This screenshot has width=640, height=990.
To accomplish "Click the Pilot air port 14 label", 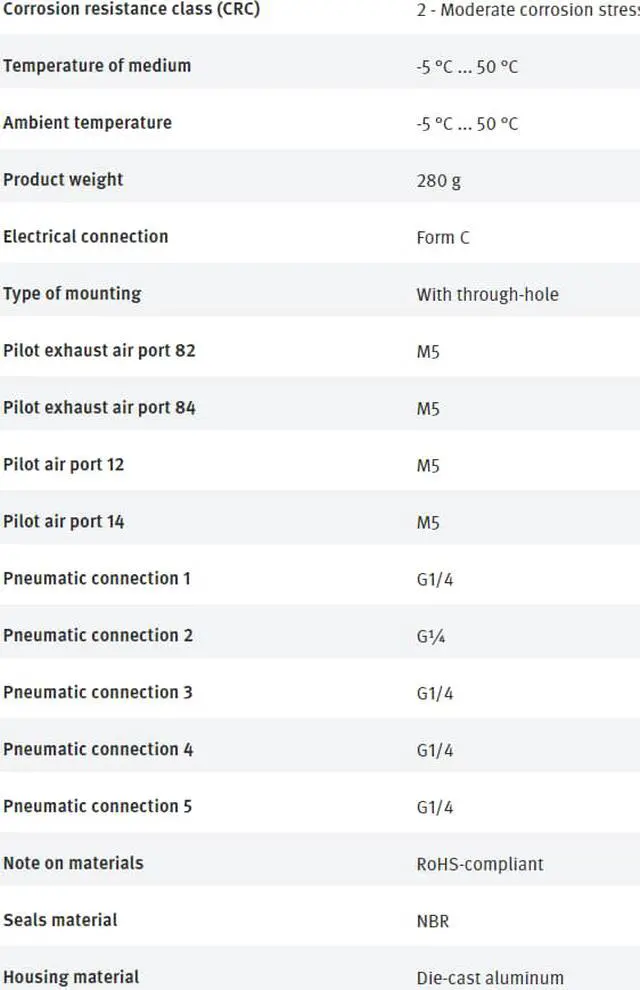I will 64,522.
